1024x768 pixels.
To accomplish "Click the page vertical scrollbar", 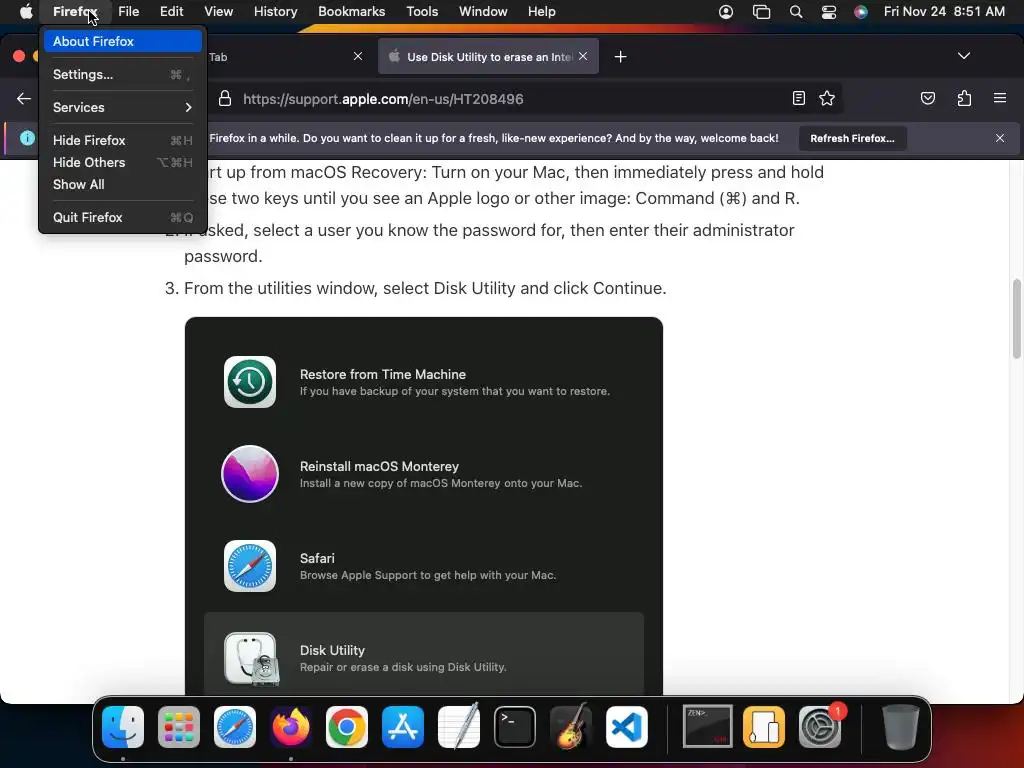I will tap(1016, 319).
